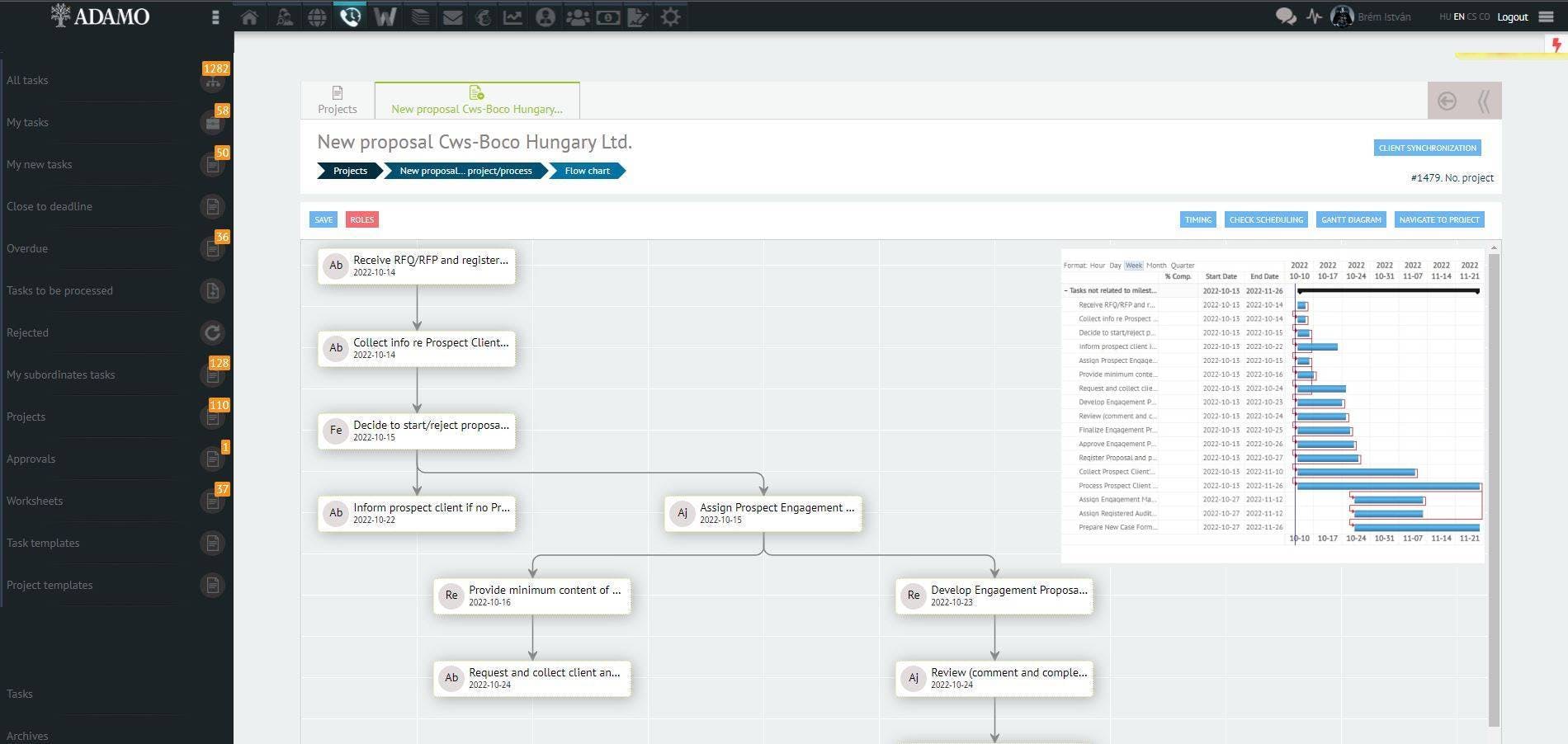Switch language to EN
This screenshot has height=744, width=1568.
point(1459,16)
